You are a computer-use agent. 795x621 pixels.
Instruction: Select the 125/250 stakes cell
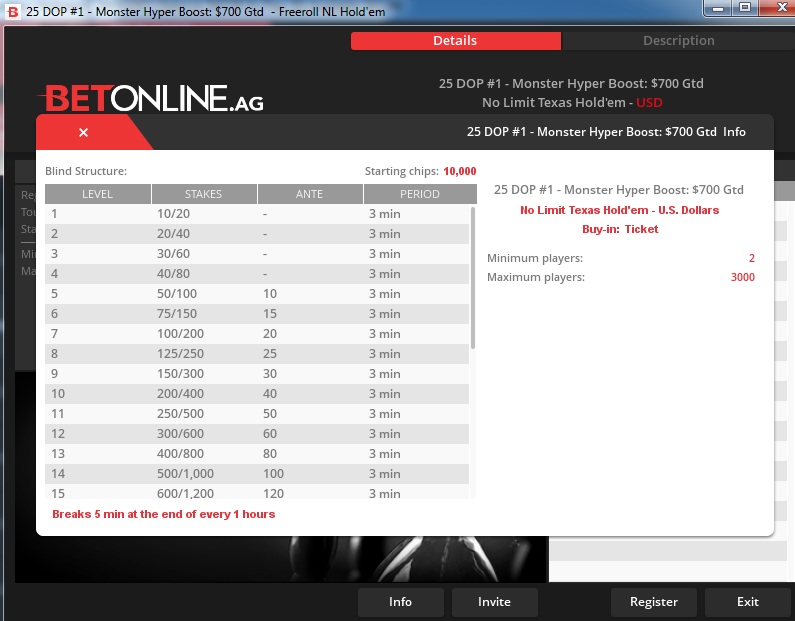(180, 354)
